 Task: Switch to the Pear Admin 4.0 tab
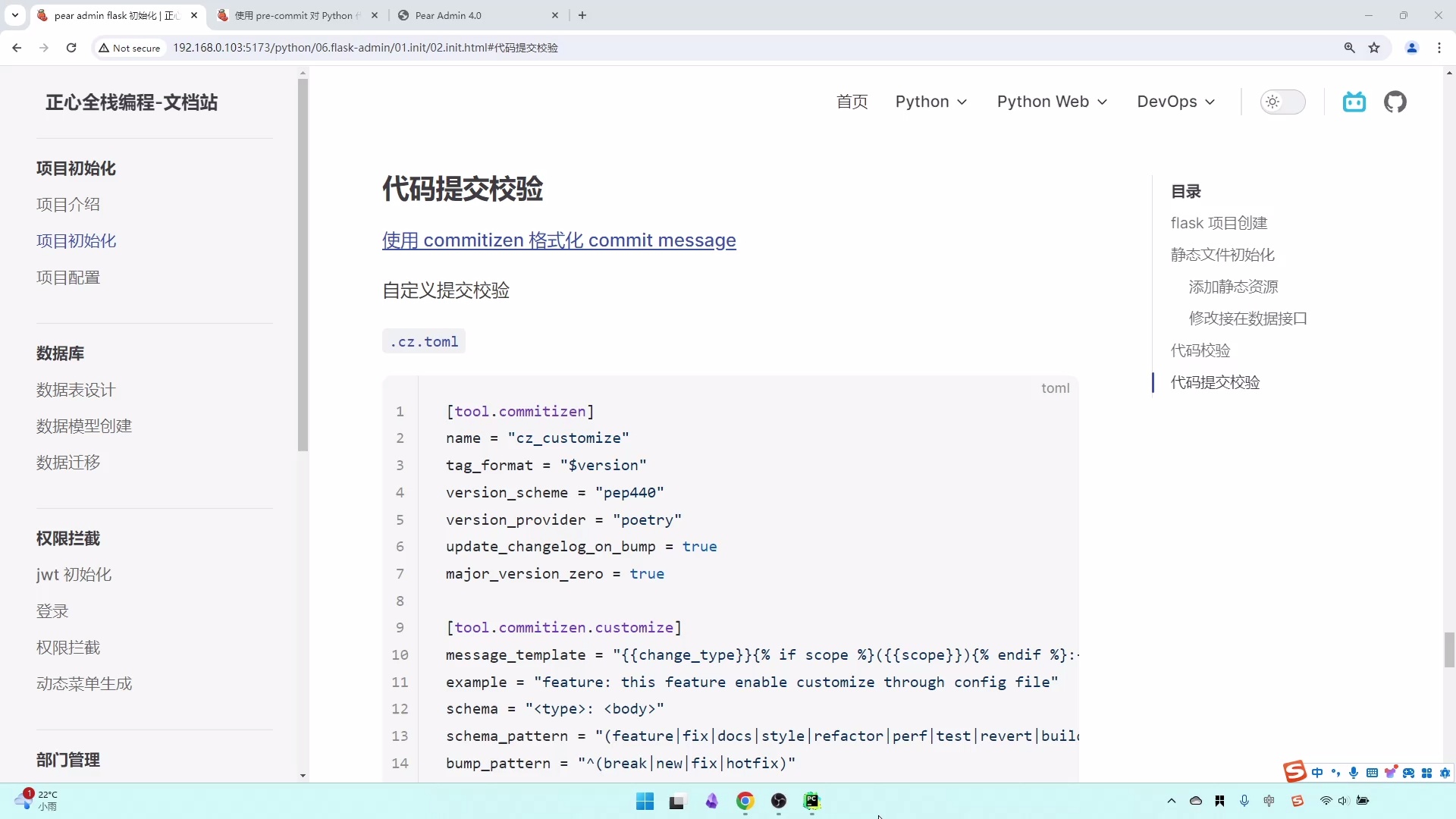tap(449, 15)
